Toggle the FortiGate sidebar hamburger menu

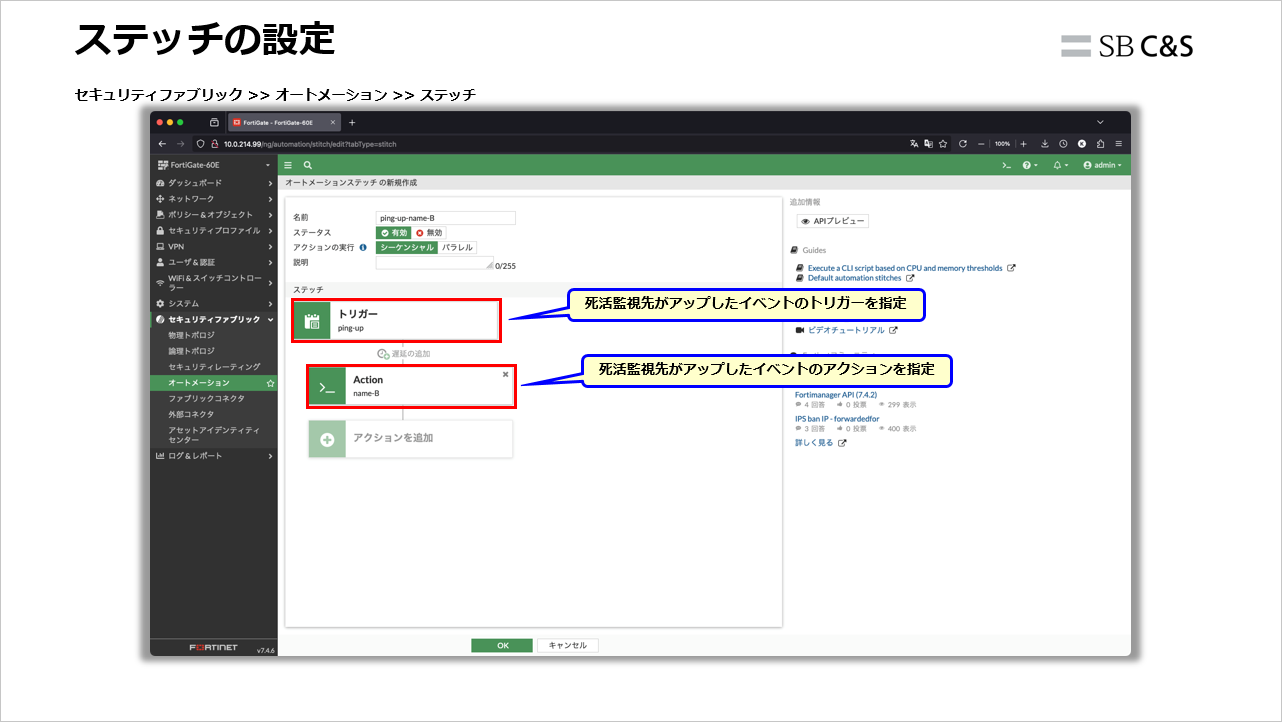288,165
